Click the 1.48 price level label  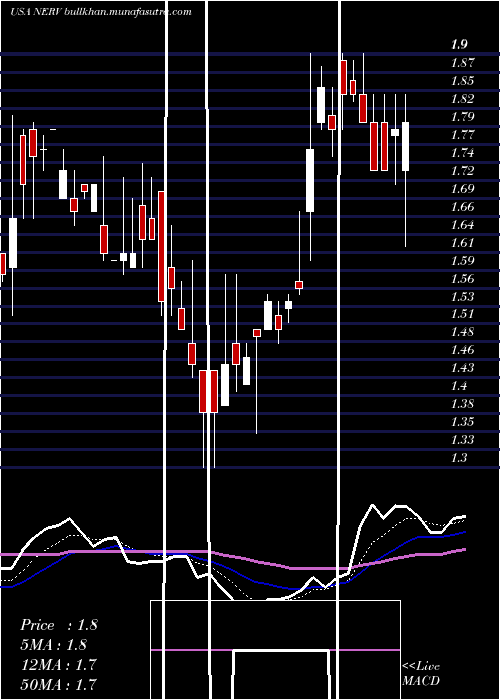(462, 332)
